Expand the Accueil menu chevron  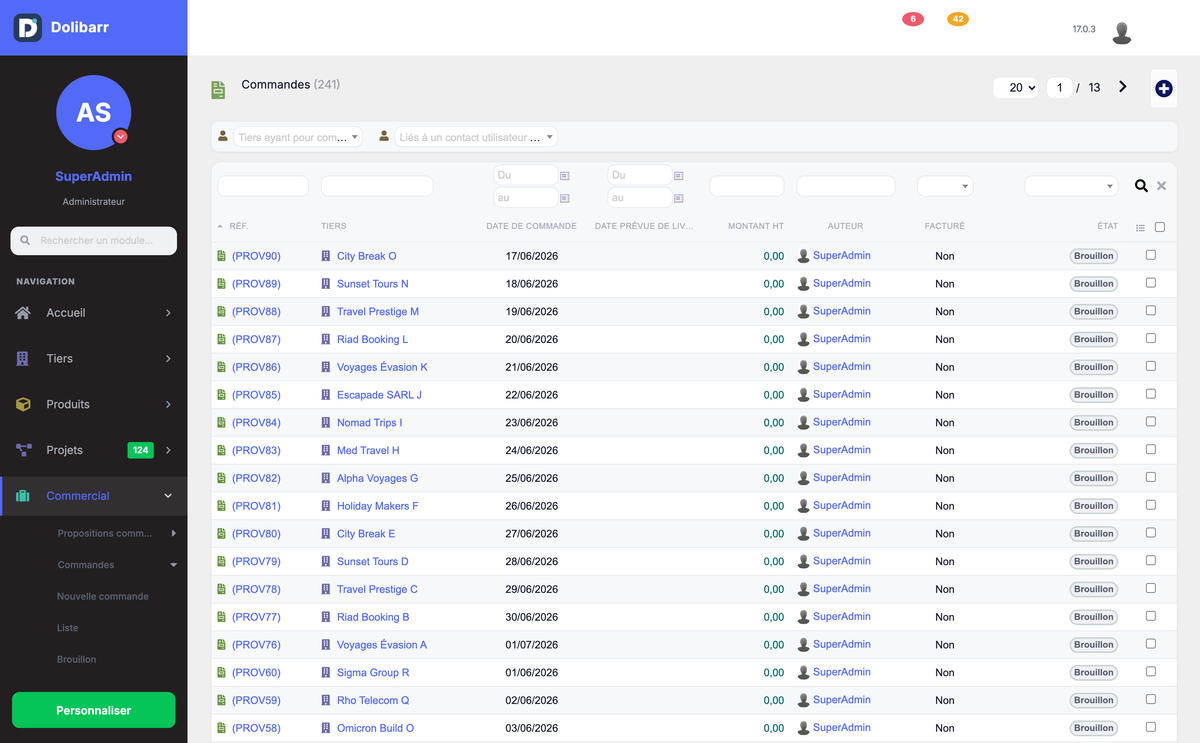[168, 313]
